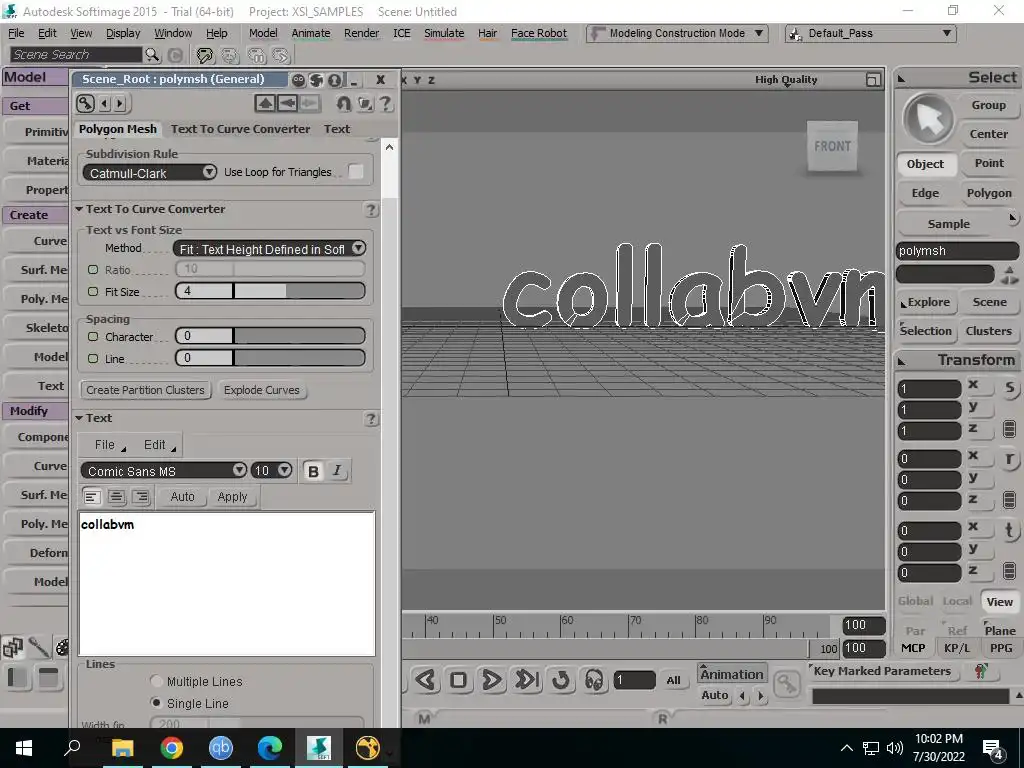Click the back-arrow navigation icon in property editor
The height and width of the screenshot is (768, 1024).
click(287, 103)
